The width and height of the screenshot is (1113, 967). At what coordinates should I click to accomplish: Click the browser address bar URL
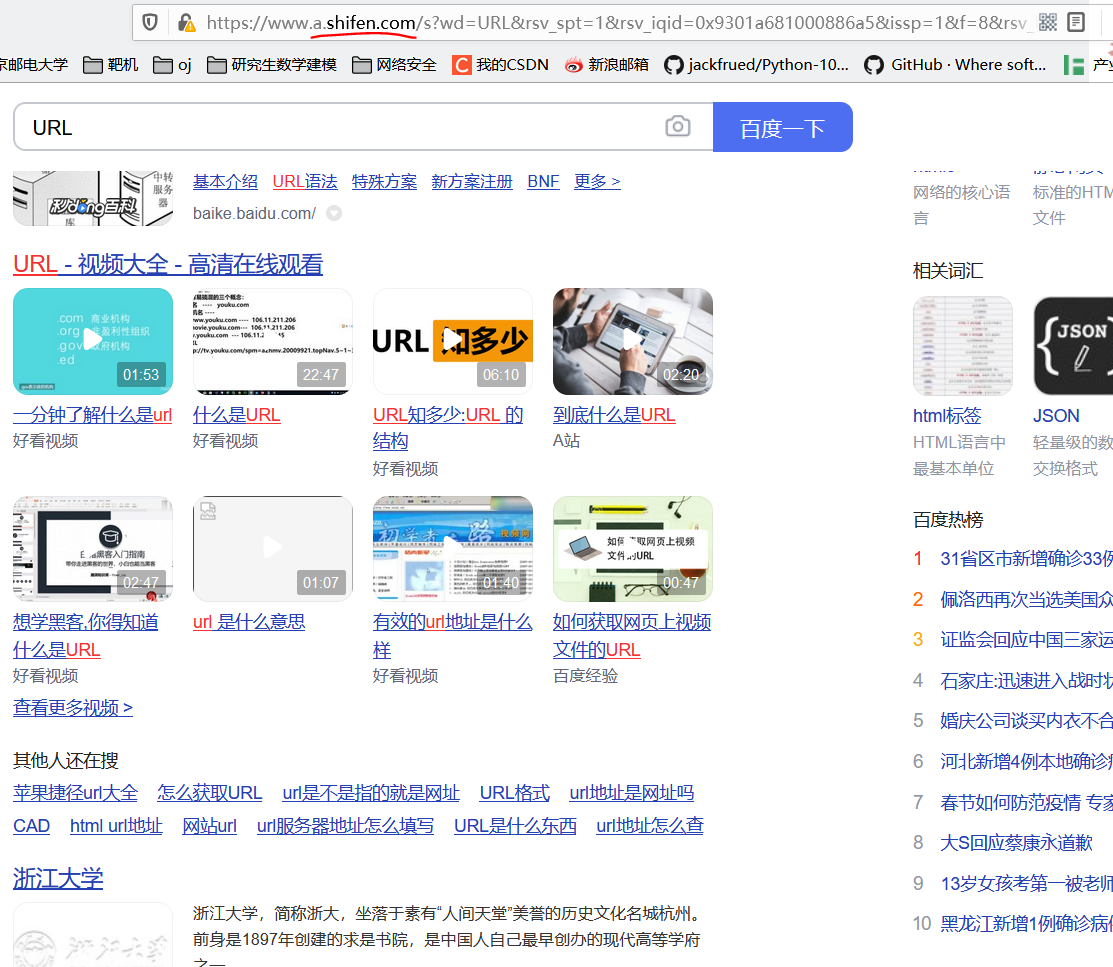point(616,23)
